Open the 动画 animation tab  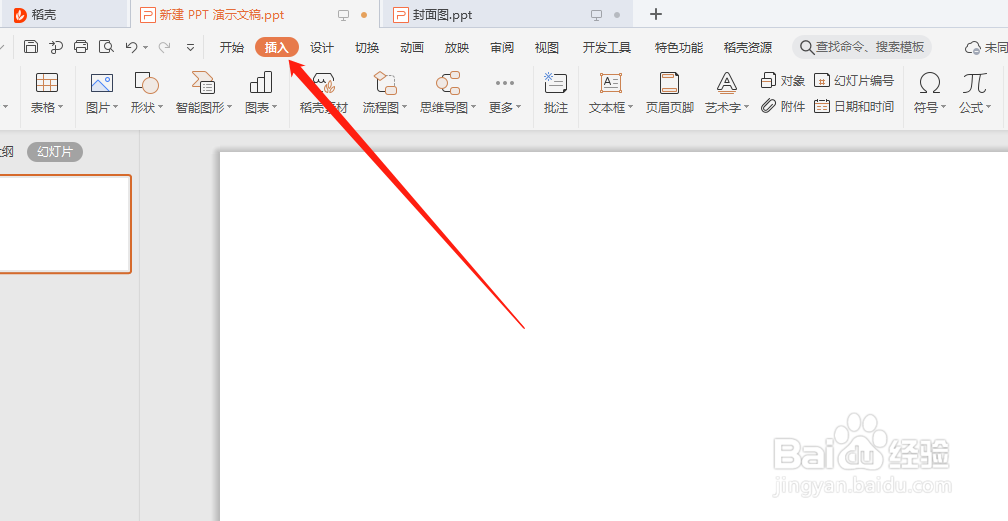click(411, 47)
